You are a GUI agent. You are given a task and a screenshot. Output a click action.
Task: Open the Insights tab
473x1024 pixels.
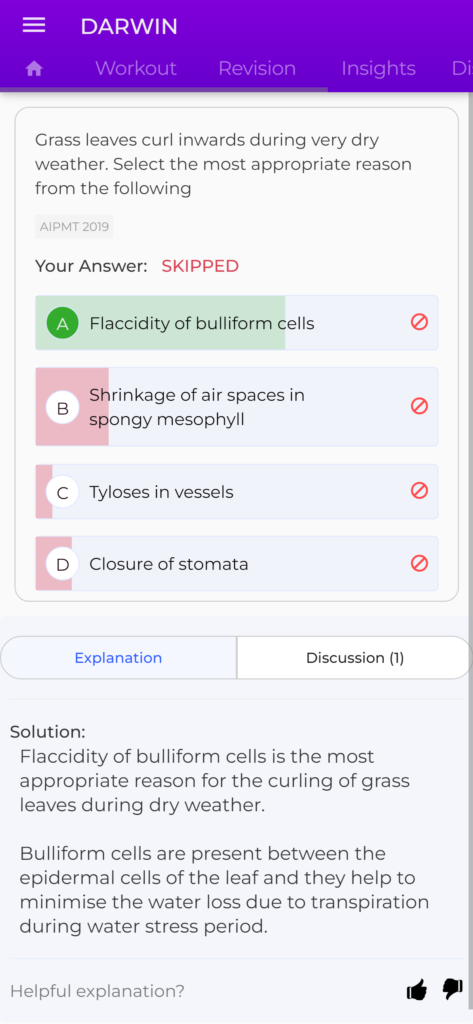378,69
